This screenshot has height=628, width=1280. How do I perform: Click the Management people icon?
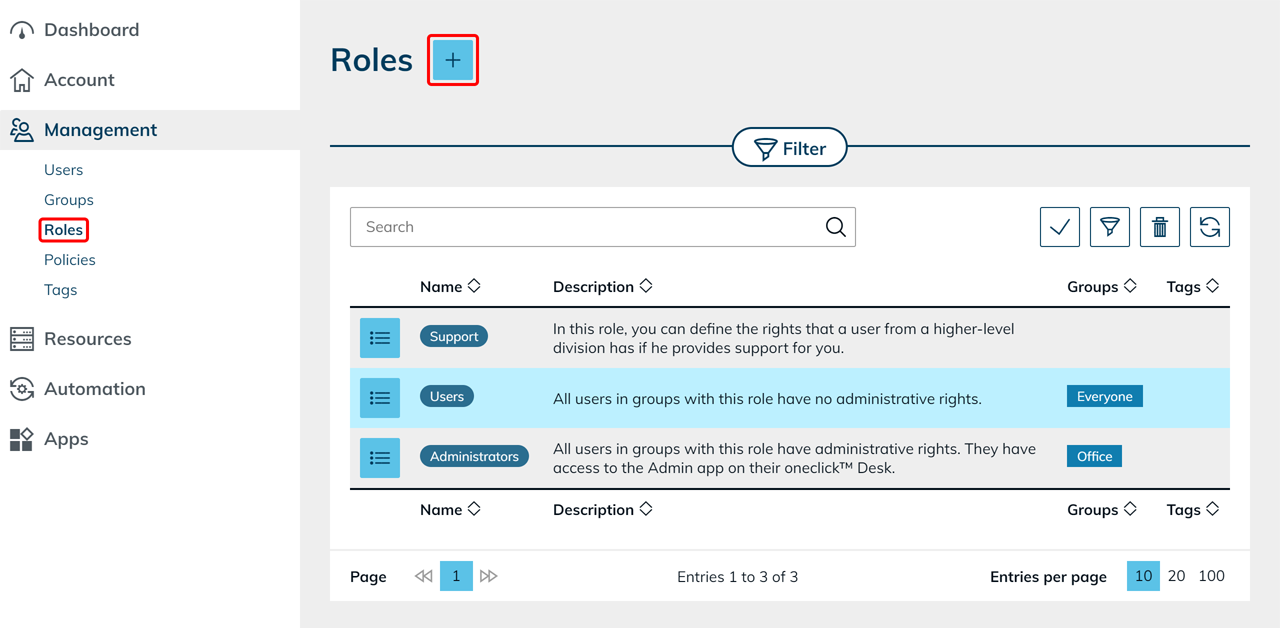click(22, 130)
